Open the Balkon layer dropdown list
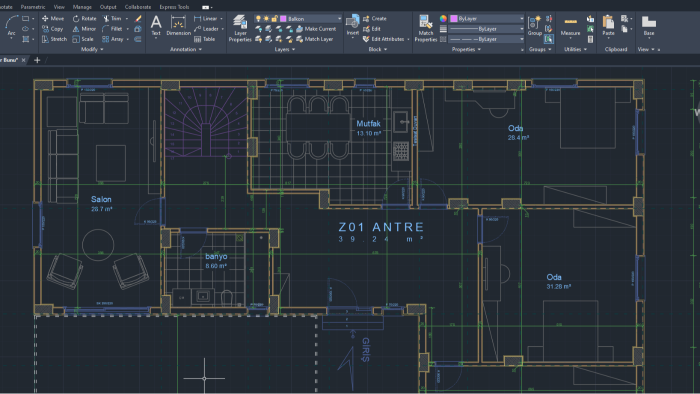 click(x=339, y=18)
